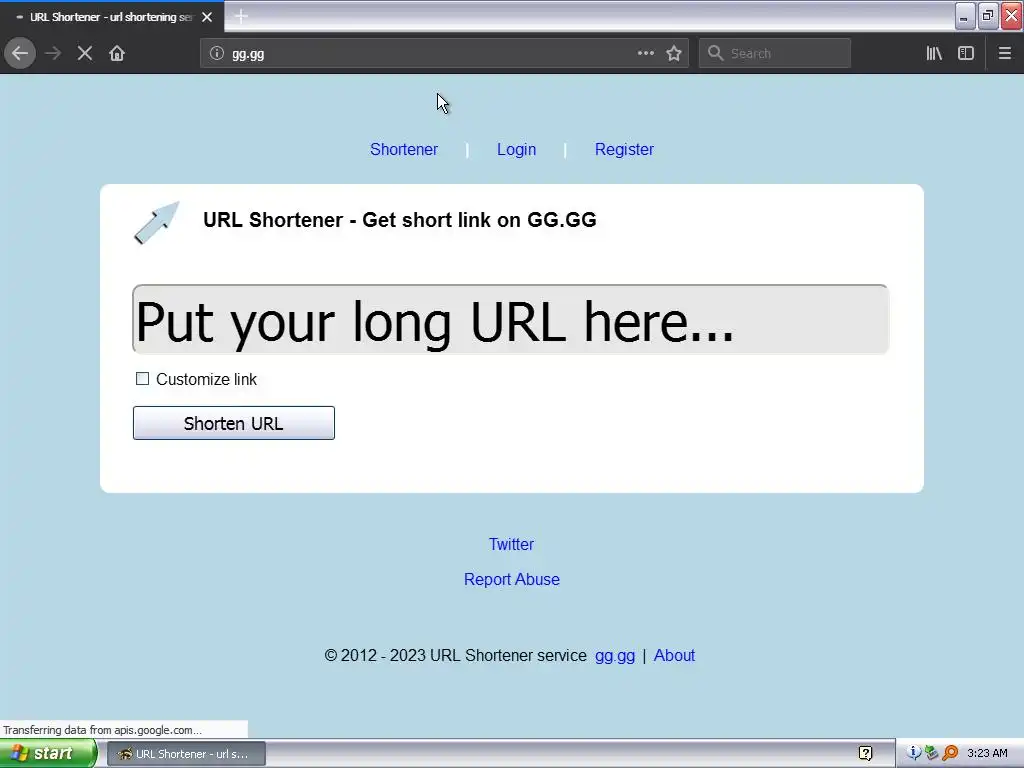1024x768 pixels.
Task: Bookmark this page with the star
Action: (674, 54)
